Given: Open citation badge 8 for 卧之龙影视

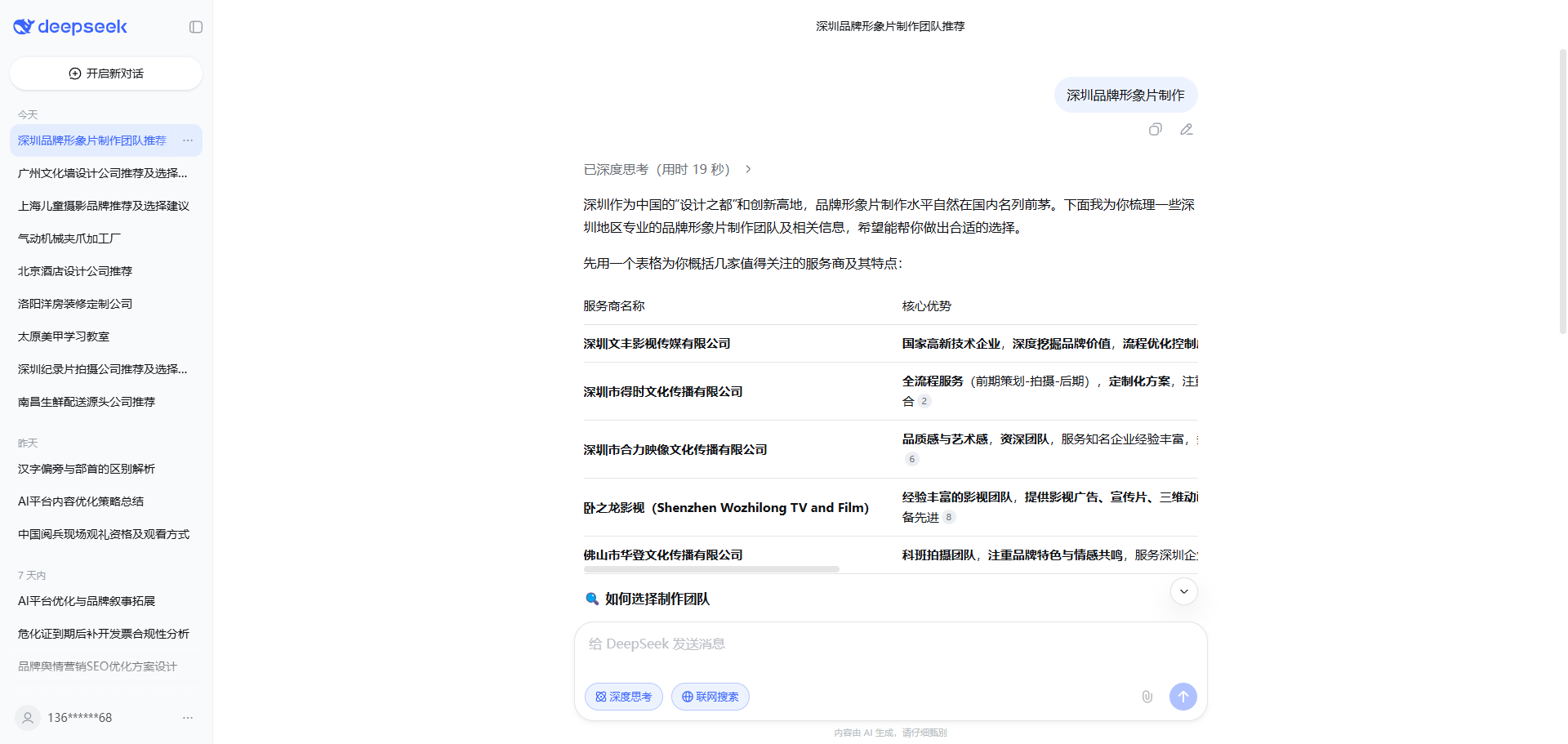Looking at the screenshot, I should [x=948, y=517].
